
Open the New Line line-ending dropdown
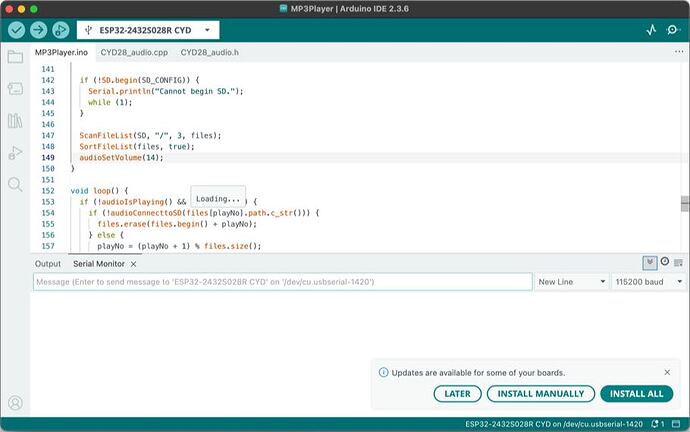pos(572,282)
